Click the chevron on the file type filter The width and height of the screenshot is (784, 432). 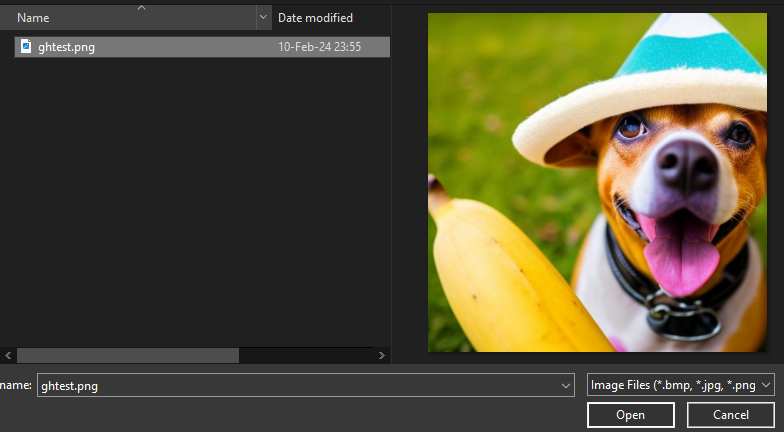point(766,385)
